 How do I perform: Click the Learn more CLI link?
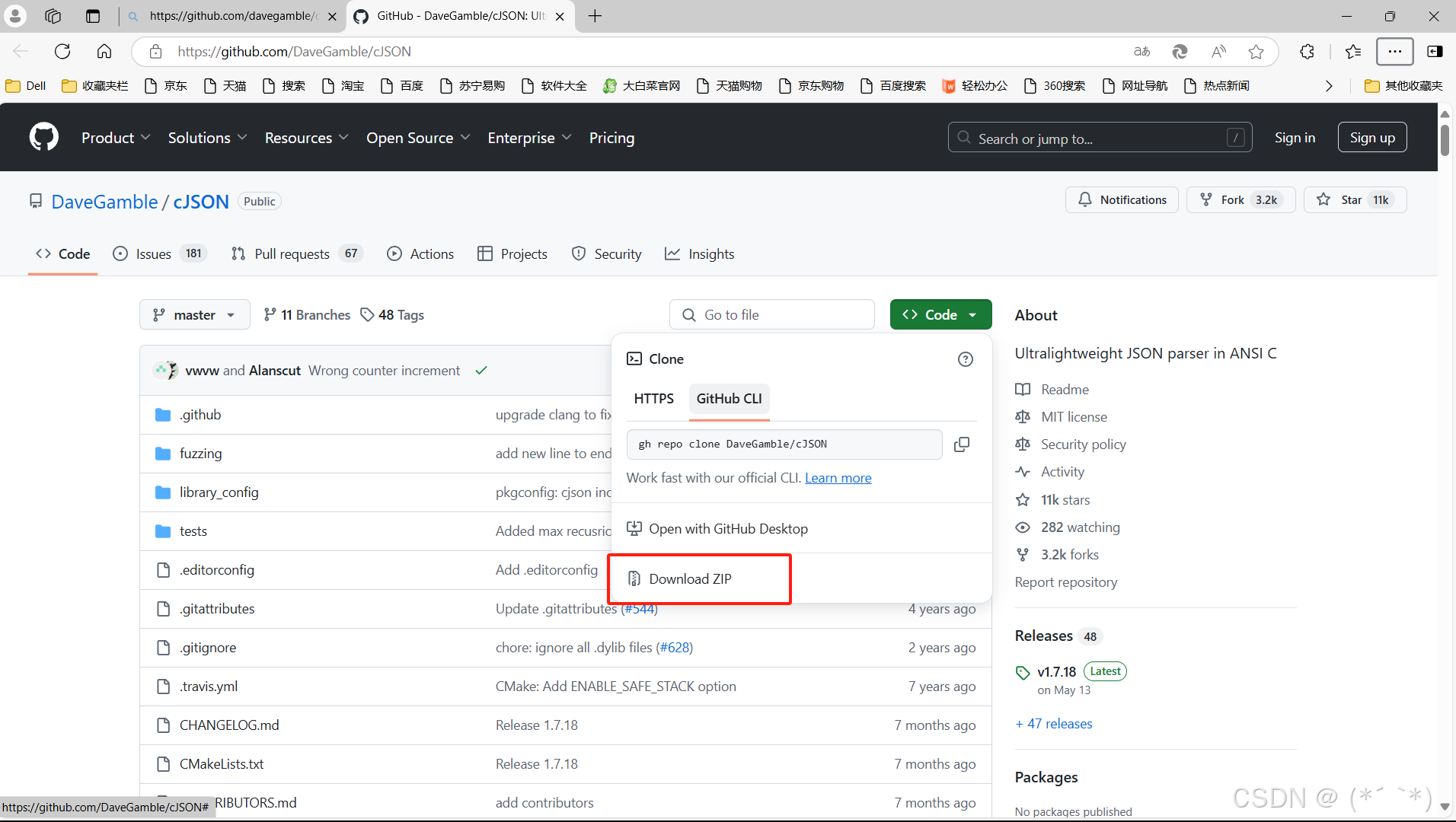(x=838, y=478)
